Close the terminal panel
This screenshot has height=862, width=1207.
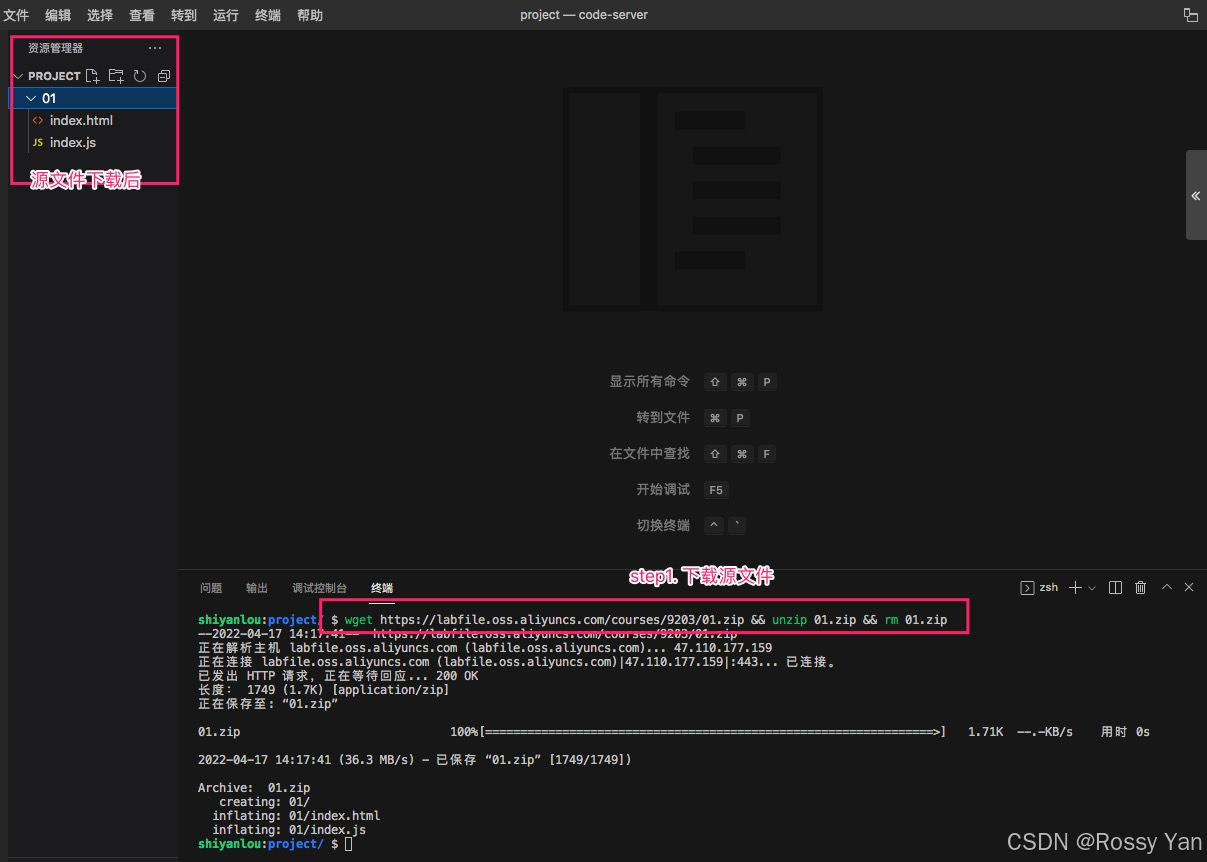pyautogui.click(x=1189, y=588)
